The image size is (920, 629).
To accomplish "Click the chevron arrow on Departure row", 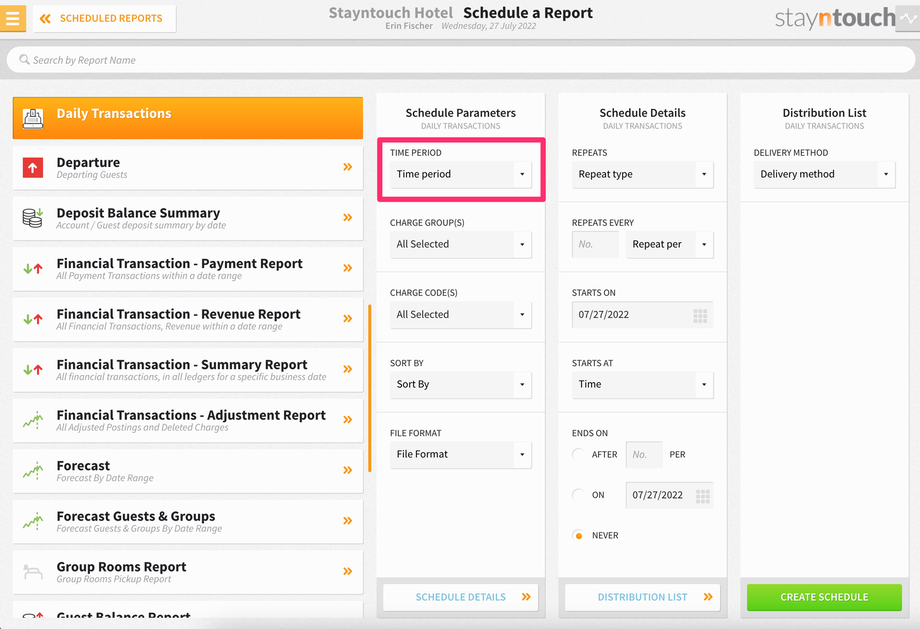I will click(348, 167).
